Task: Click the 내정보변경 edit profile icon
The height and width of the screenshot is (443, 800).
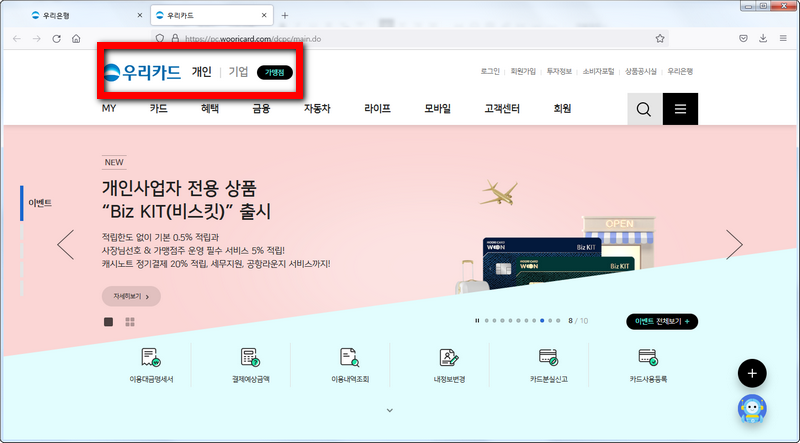Action: pyautogui.click(x=449, y=358)
